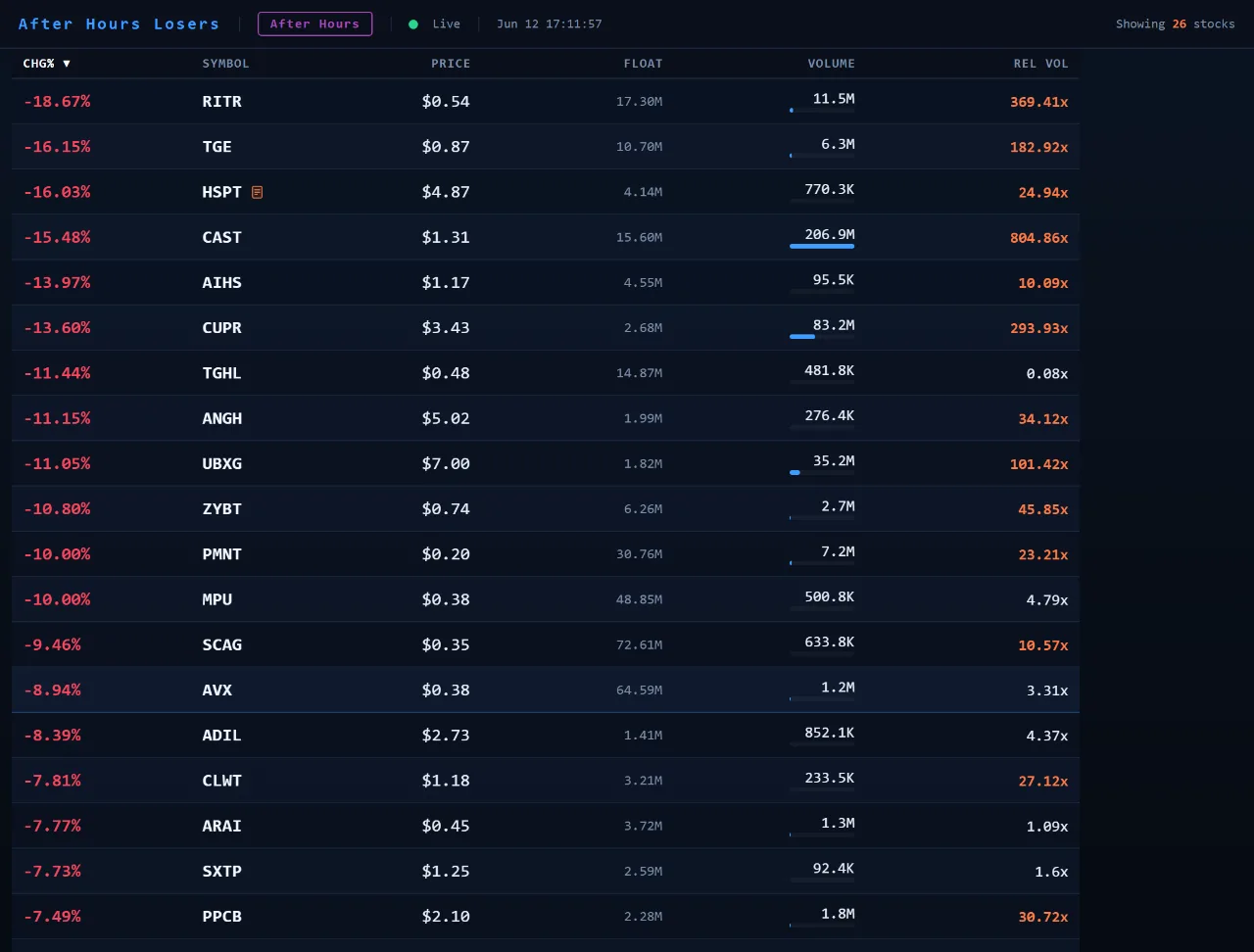Click the -7.49% change for PPCB
The image size is (1254, 952).
coord(53,917)
